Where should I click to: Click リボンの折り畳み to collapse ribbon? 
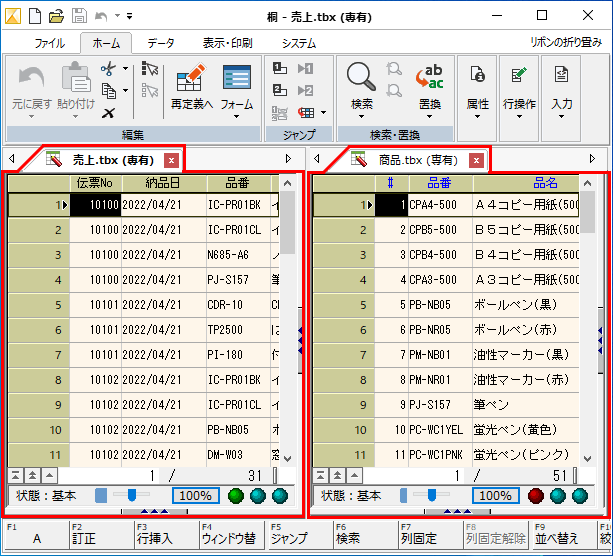pos(566,42)
